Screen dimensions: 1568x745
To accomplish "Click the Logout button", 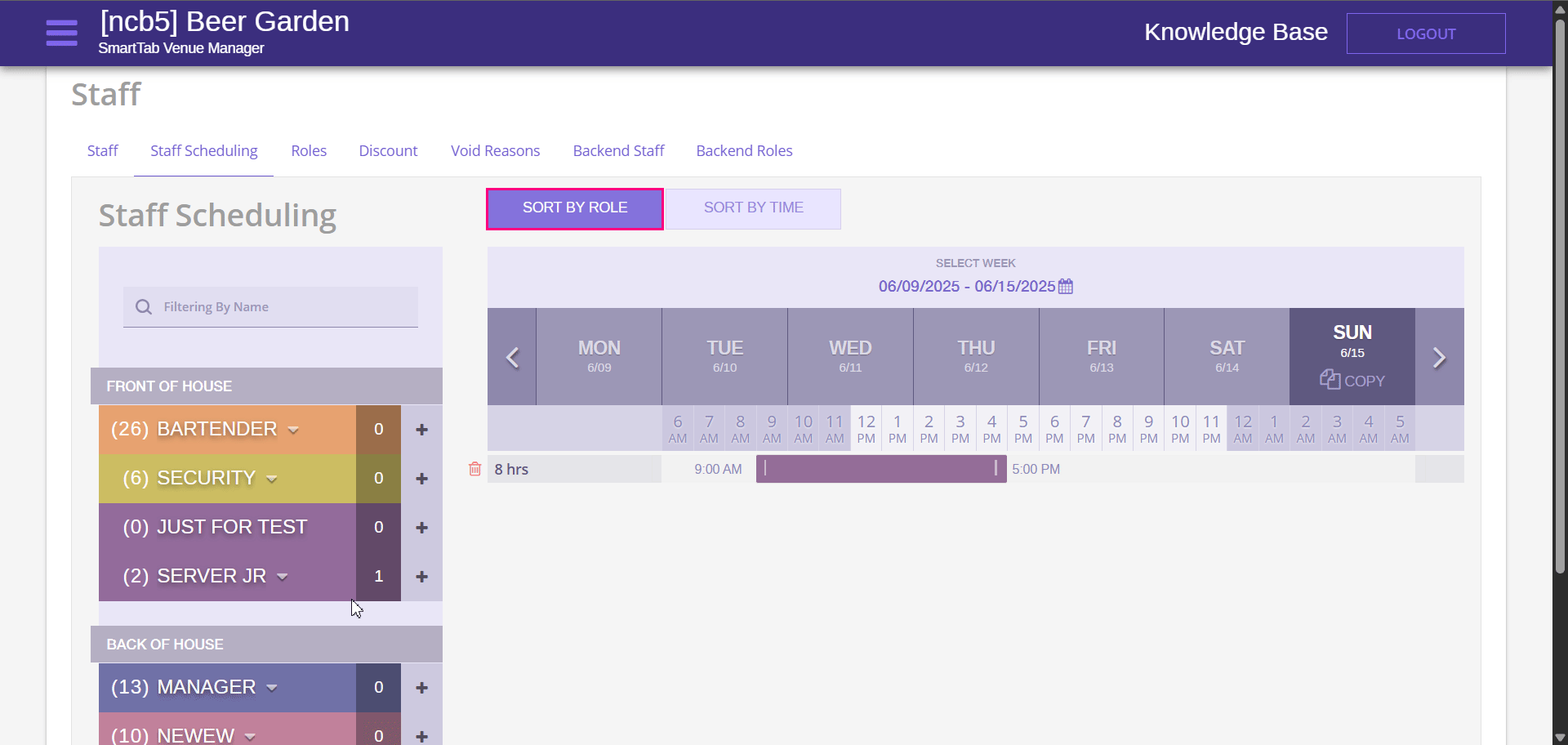I will [1425, 33].
